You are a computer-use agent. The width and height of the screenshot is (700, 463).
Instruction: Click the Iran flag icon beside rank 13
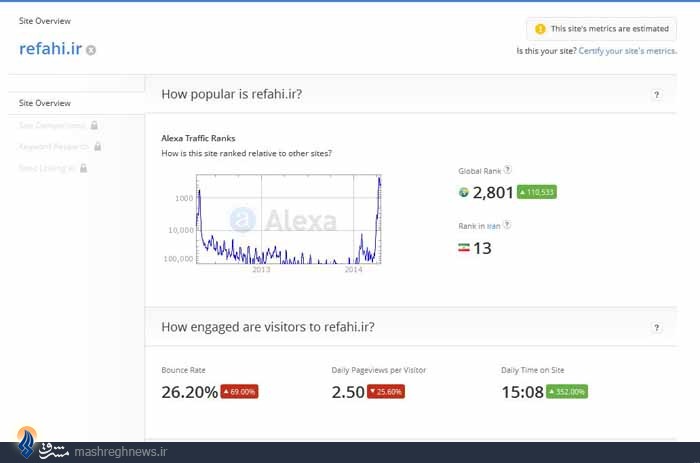pyautogui.click(x=463, y=247)
